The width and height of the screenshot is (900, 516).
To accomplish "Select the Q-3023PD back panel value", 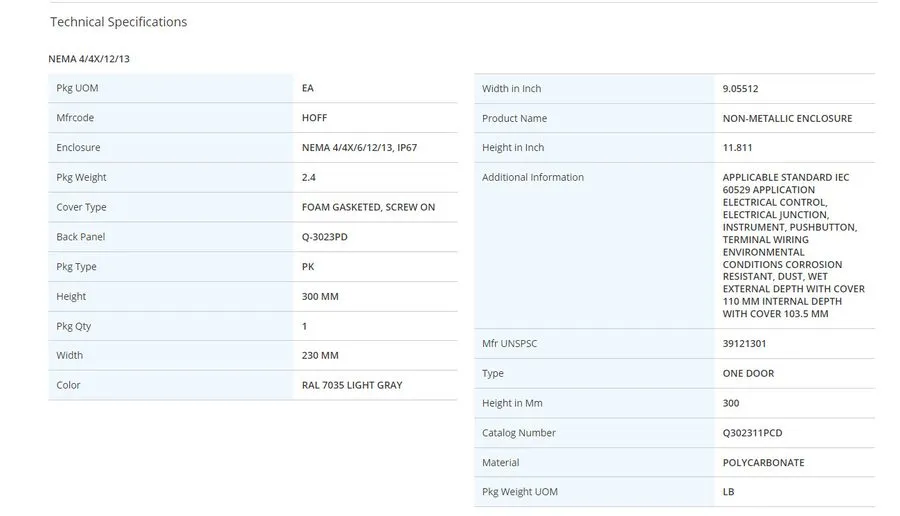I will (x=325, y=236).
